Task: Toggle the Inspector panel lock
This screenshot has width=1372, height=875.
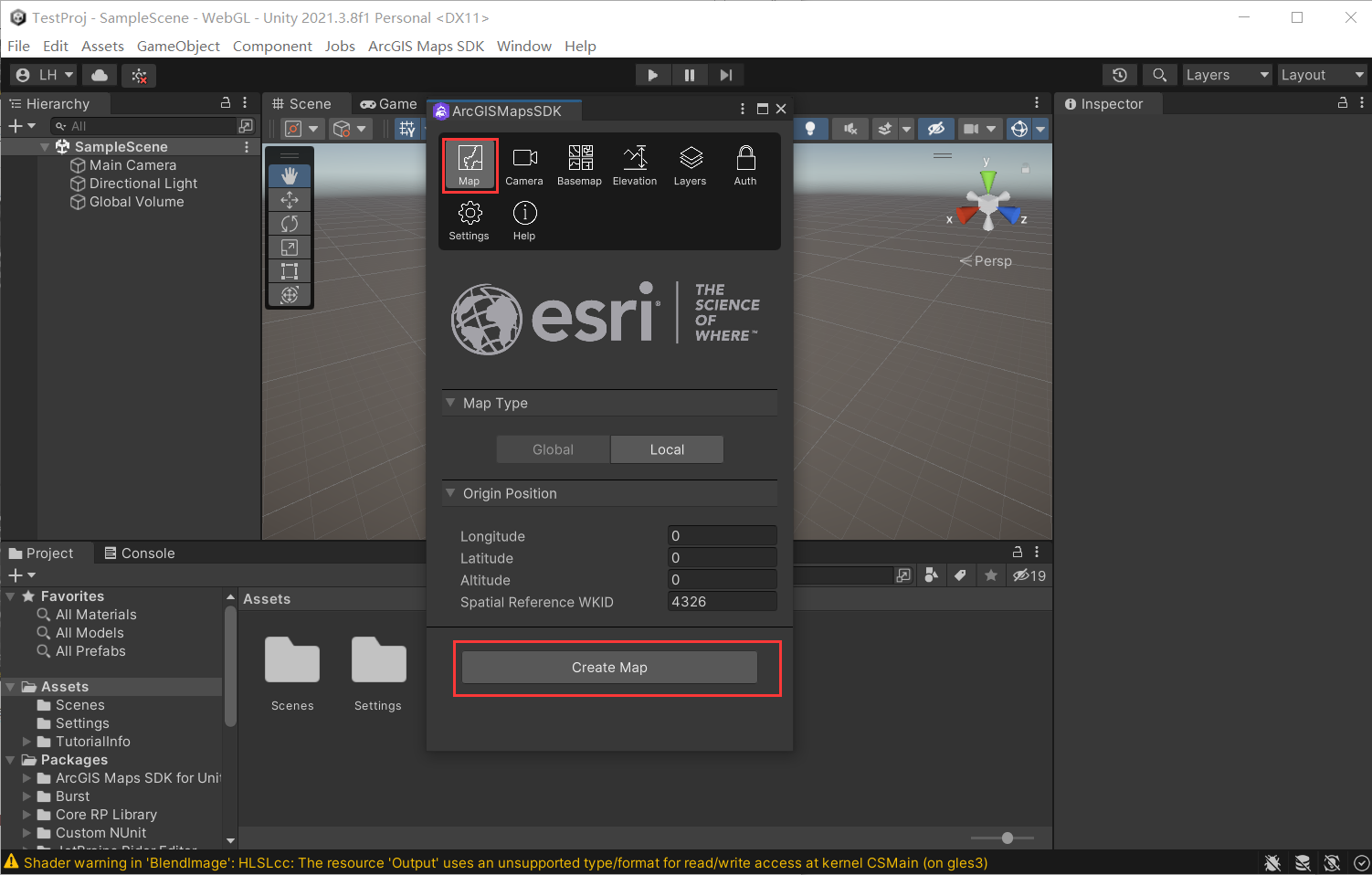Action: pyautogui.click(x=1343, y=103)
